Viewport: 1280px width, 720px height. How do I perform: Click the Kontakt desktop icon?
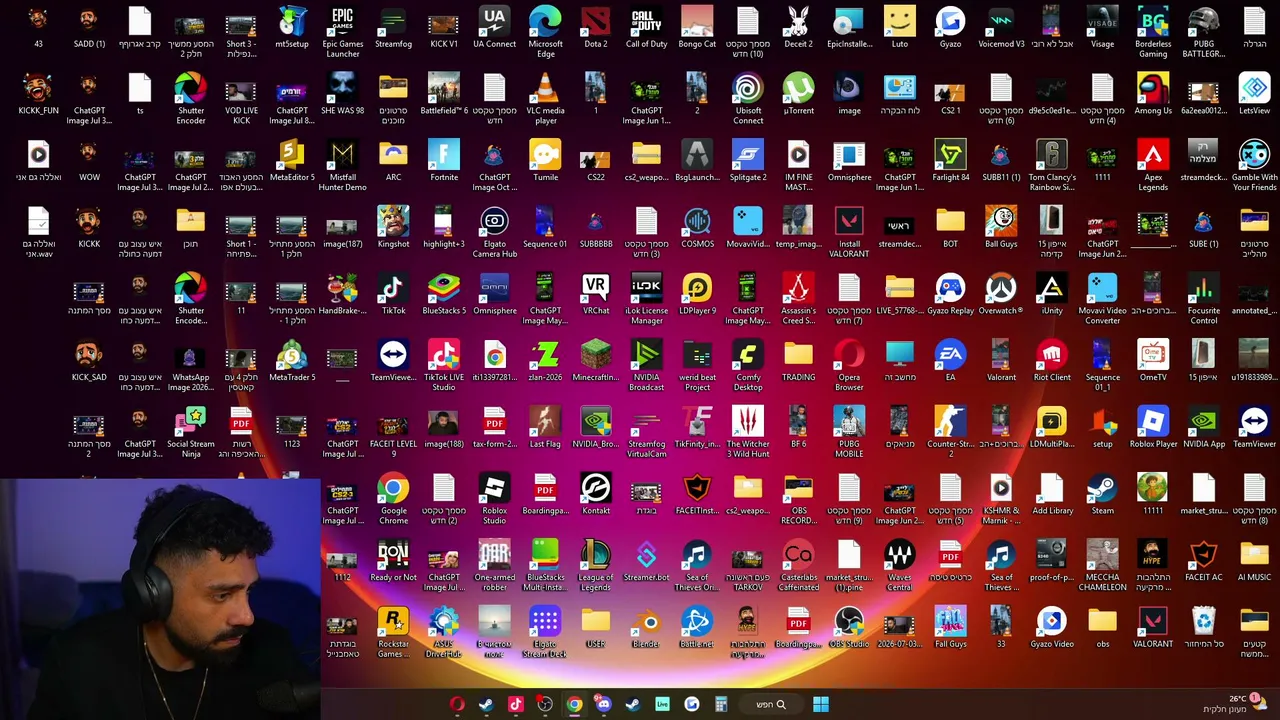tap(596, 495)
